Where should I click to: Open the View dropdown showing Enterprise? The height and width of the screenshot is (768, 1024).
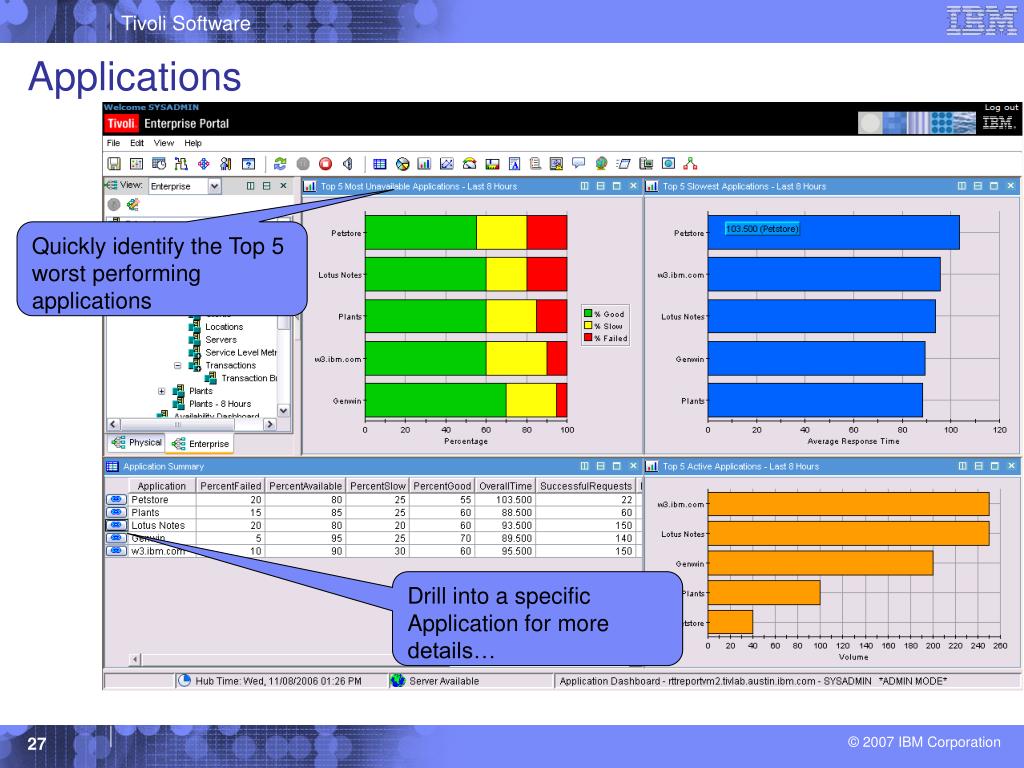214,186
